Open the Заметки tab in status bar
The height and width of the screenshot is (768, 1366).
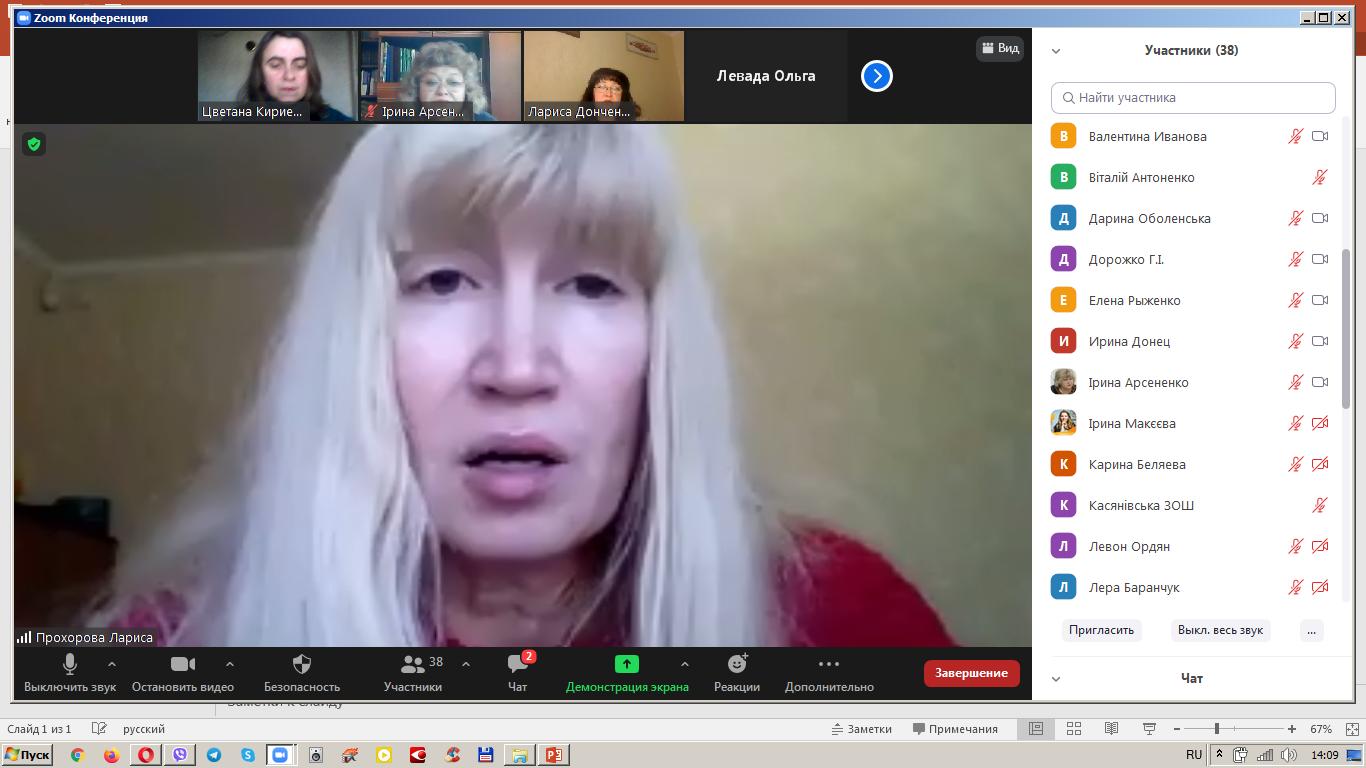point(861,729)
